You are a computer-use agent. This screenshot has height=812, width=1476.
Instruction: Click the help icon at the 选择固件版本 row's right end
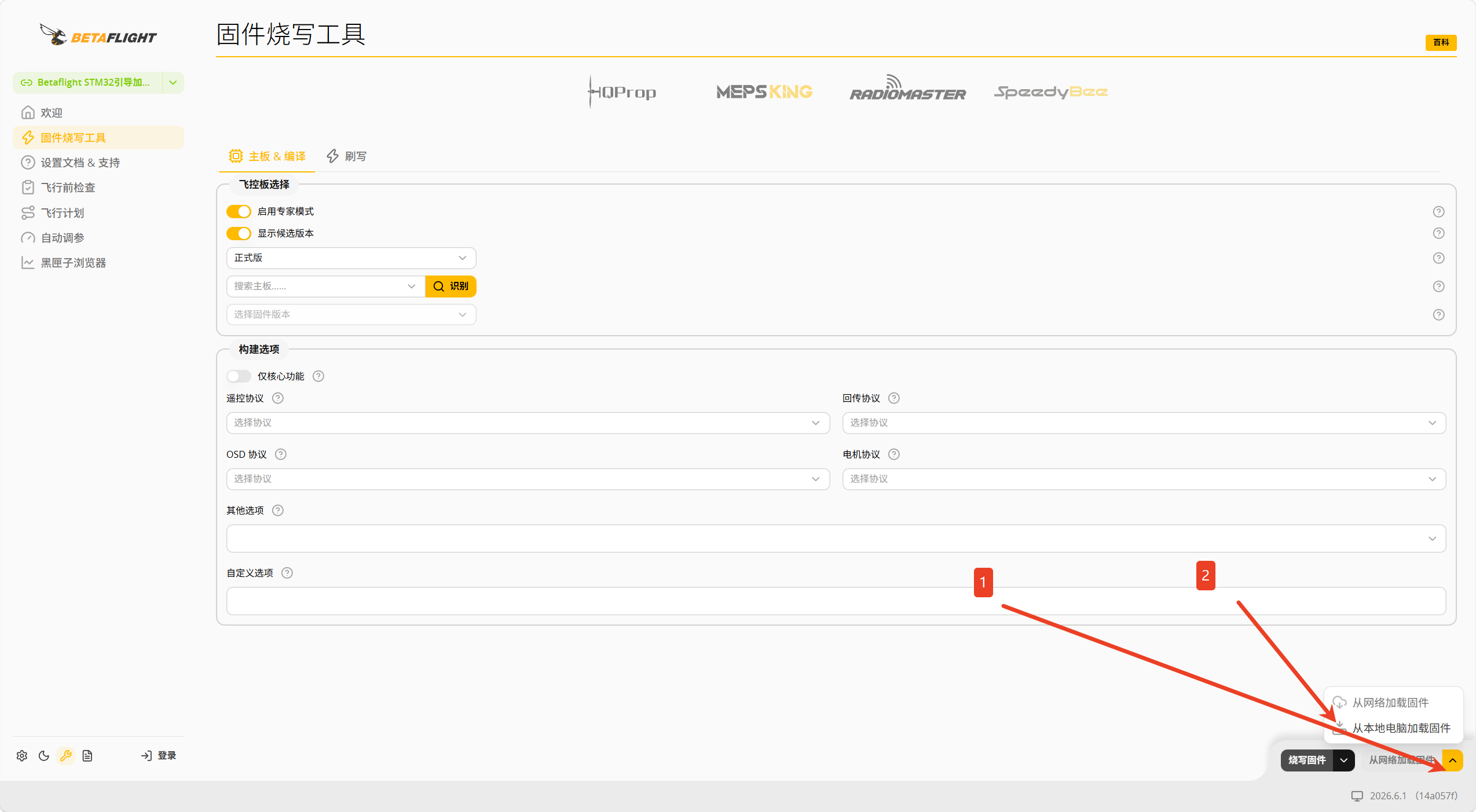coord(1438,314)
